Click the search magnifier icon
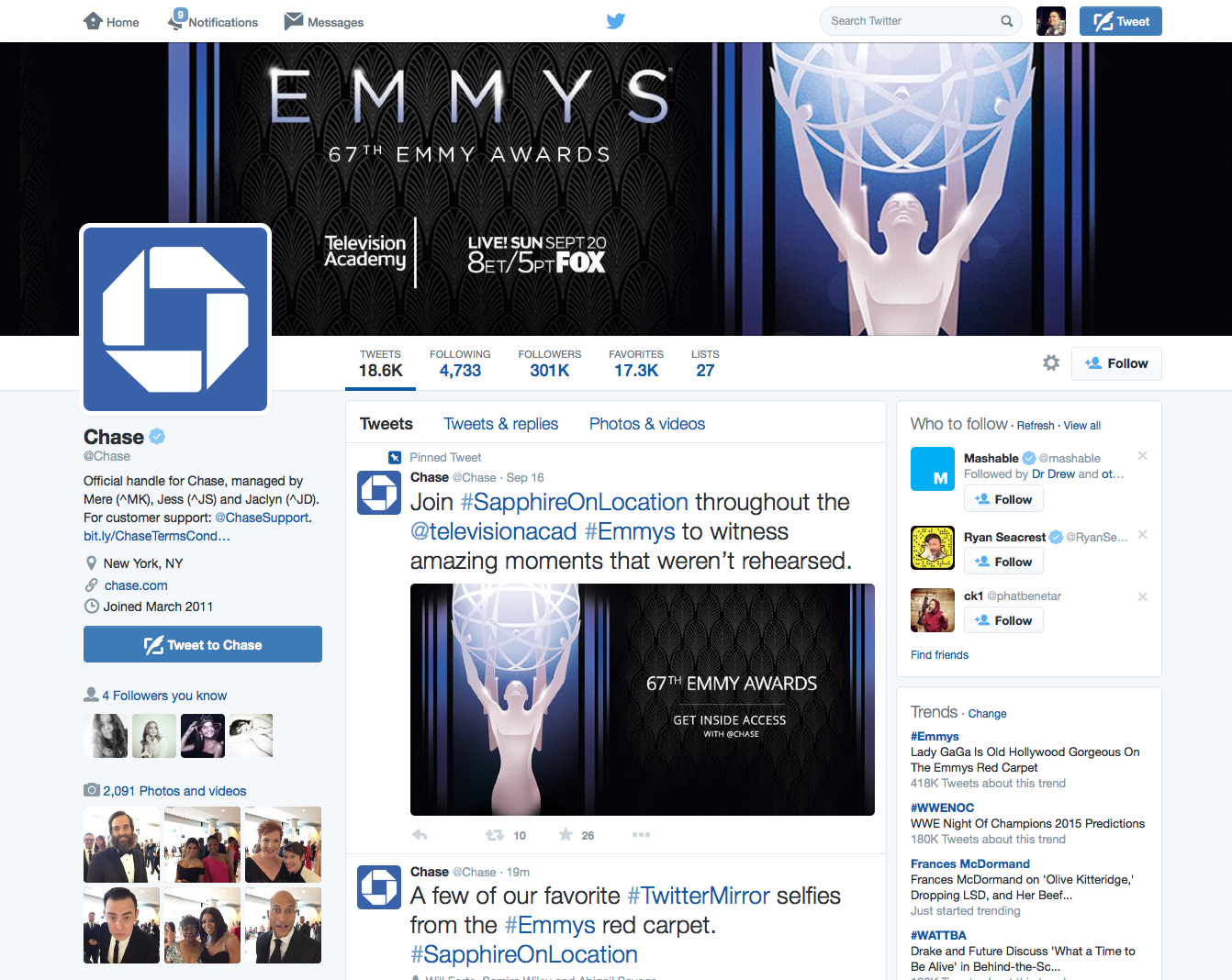 pos(1007,21)
